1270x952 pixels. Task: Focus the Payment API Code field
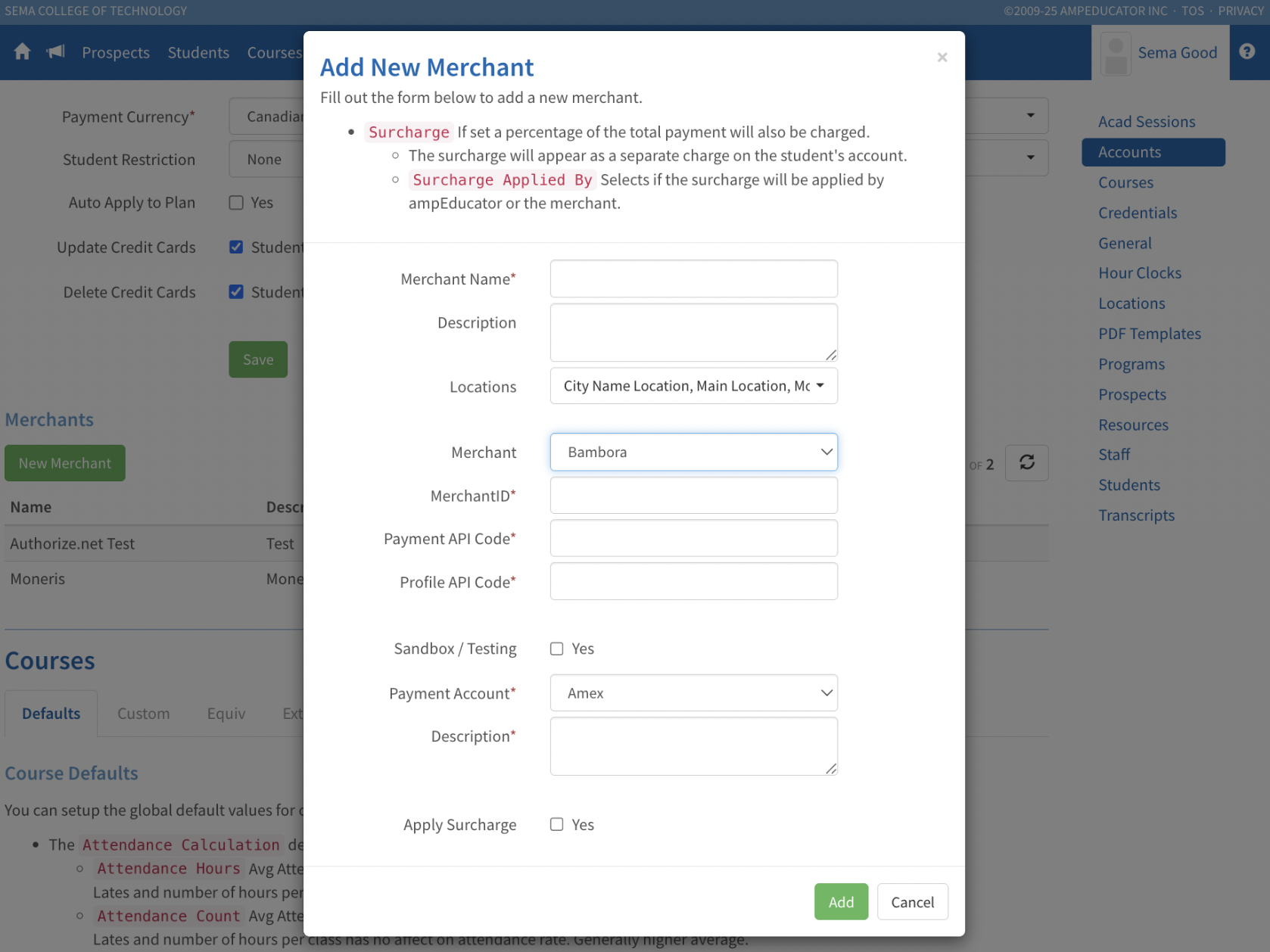click(x=693, y=539)
